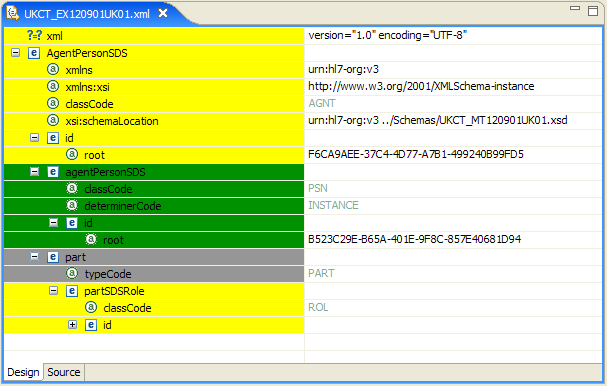Click the XML file icon in the editor tab
The height and width of the screenshot is (386, 607).
(x=12, y=14)
